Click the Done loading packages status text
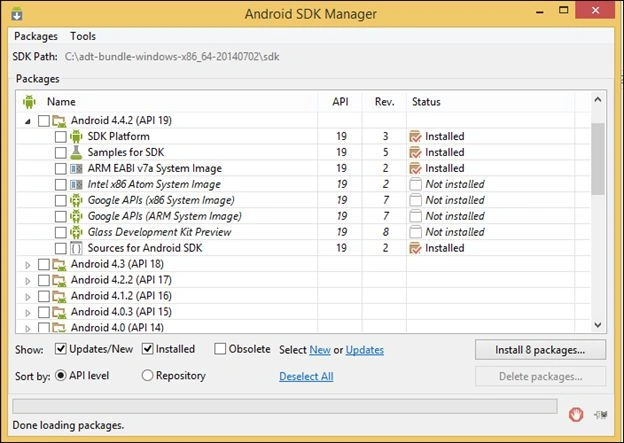 pyautogui.click(x=68, y=425)
